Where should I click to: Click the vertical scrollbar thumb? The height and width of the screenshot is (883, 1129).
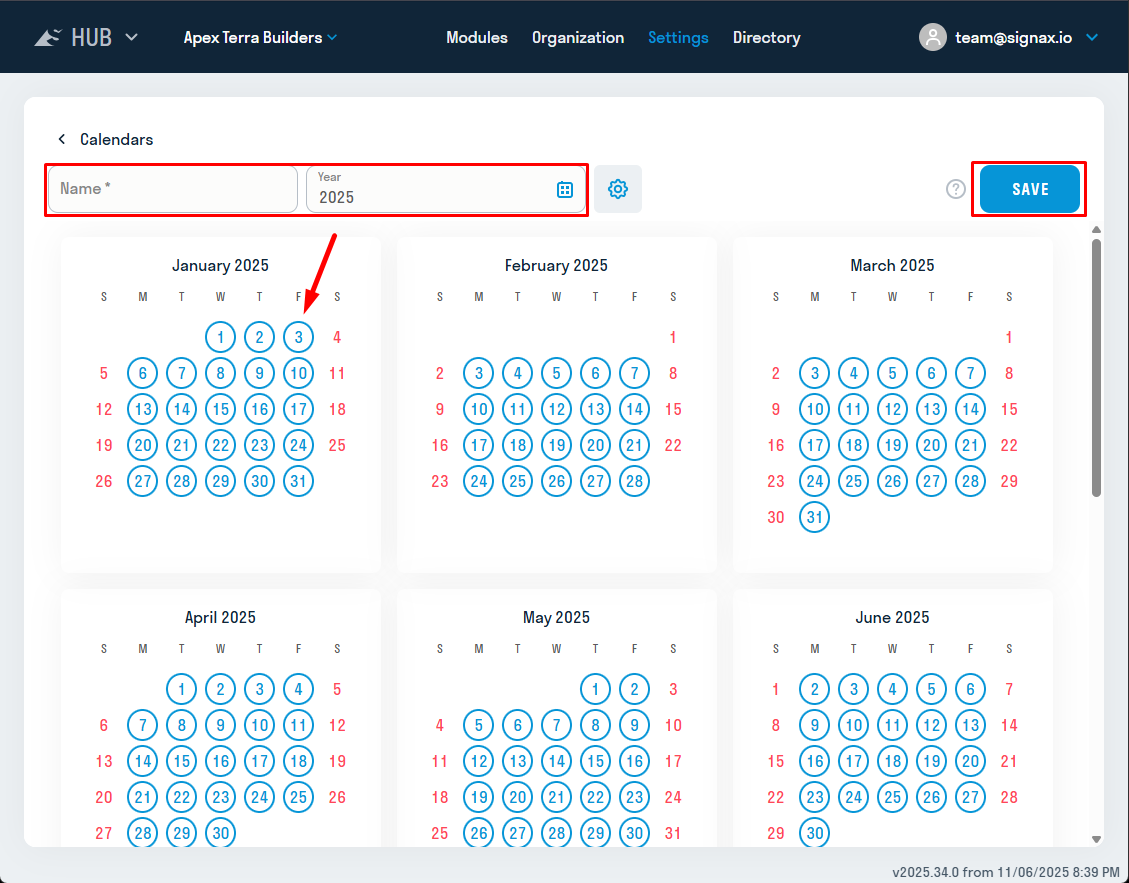click(1096, 367)
